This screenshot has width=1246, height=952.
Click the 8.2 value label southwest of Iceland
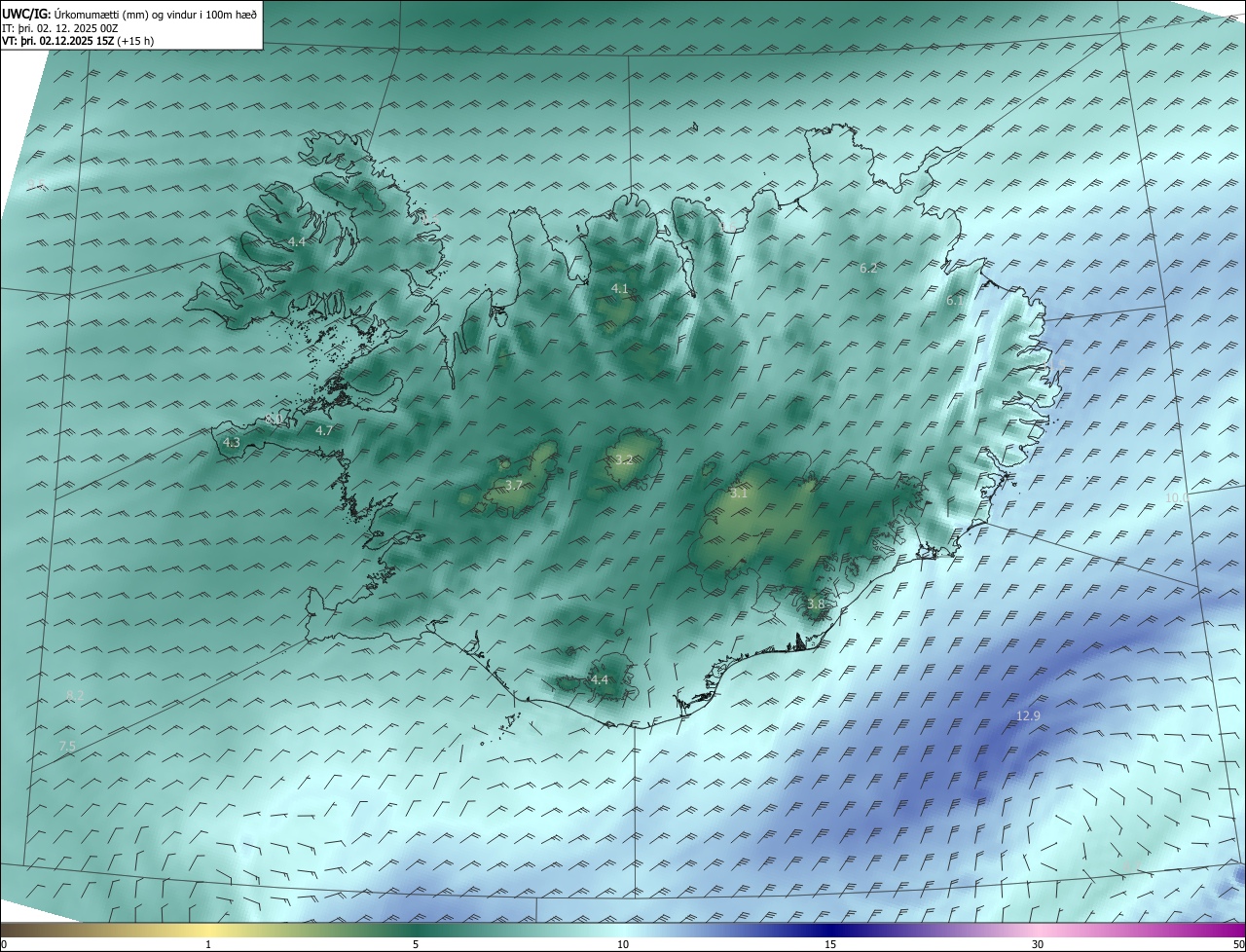tap(75, 696)
